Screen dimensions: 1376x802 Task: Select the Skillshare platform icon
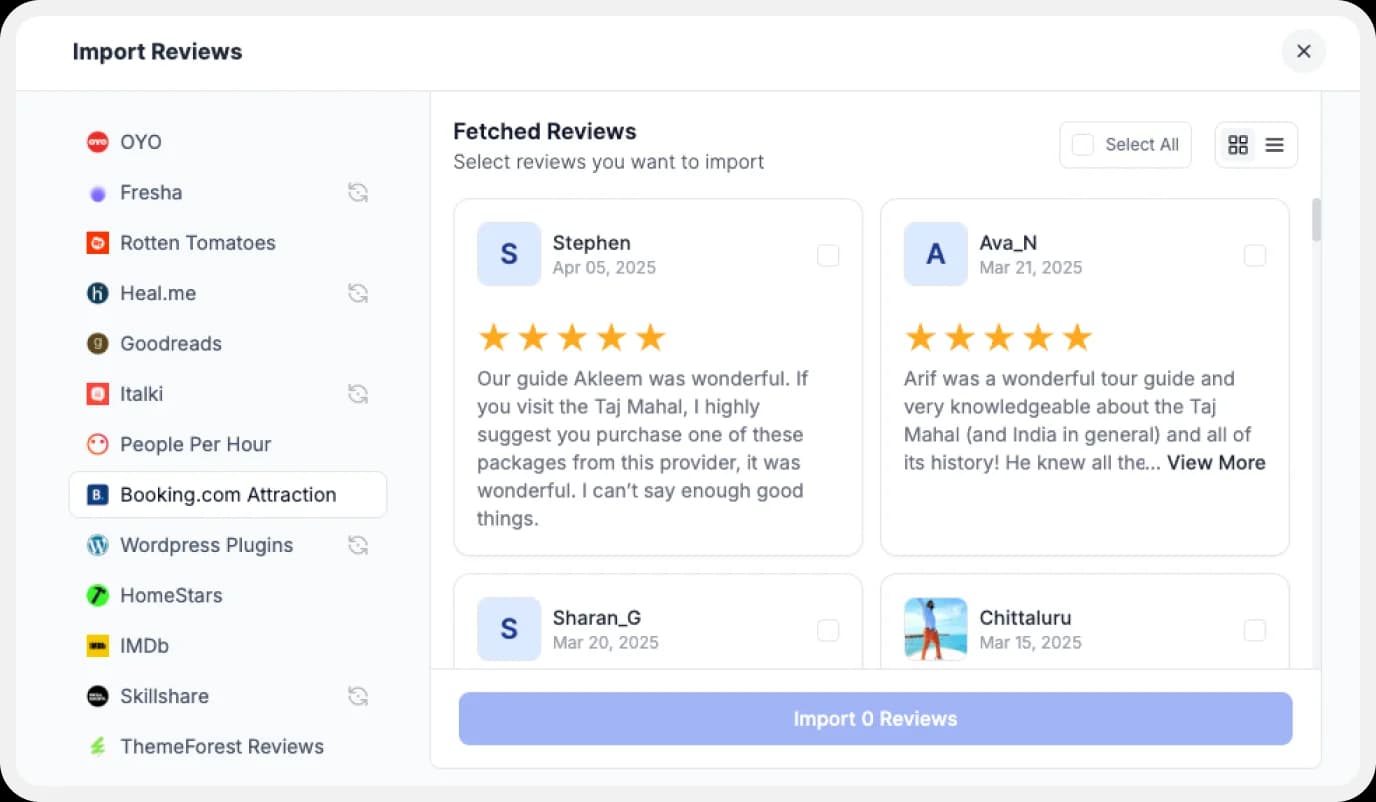point(97,695)
